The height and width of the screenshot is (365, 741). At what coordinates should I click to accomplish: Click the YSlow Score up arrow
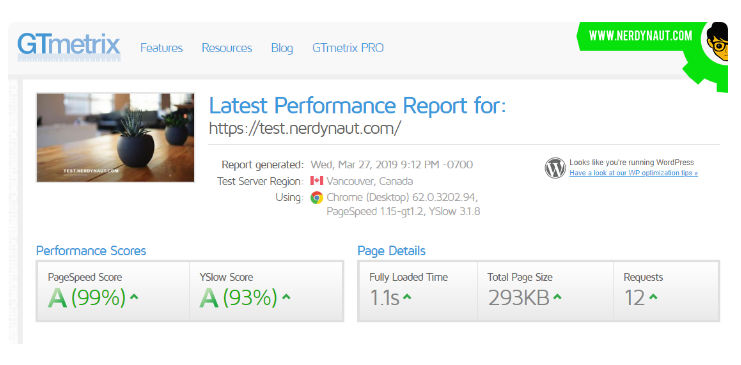click(x=286, y=297)
